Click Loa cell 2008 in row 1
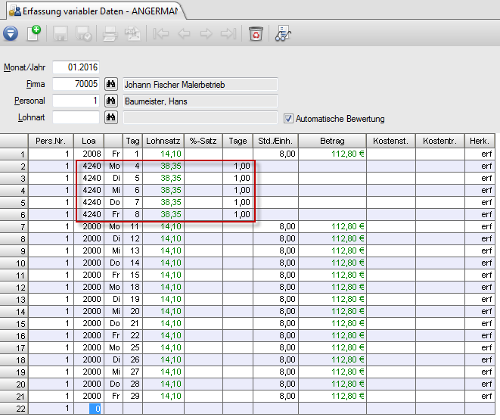This screenshot has height=420, width=500. click(89, 154)
